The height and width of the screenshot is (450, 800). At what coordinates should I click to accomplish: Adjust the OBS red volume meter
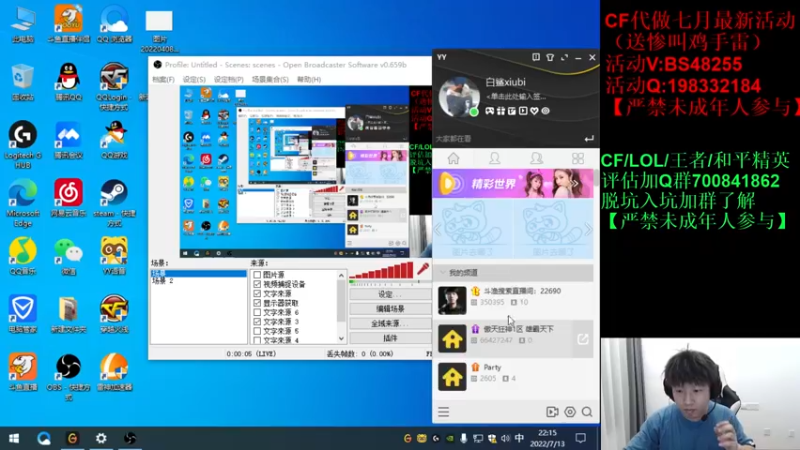383,270
